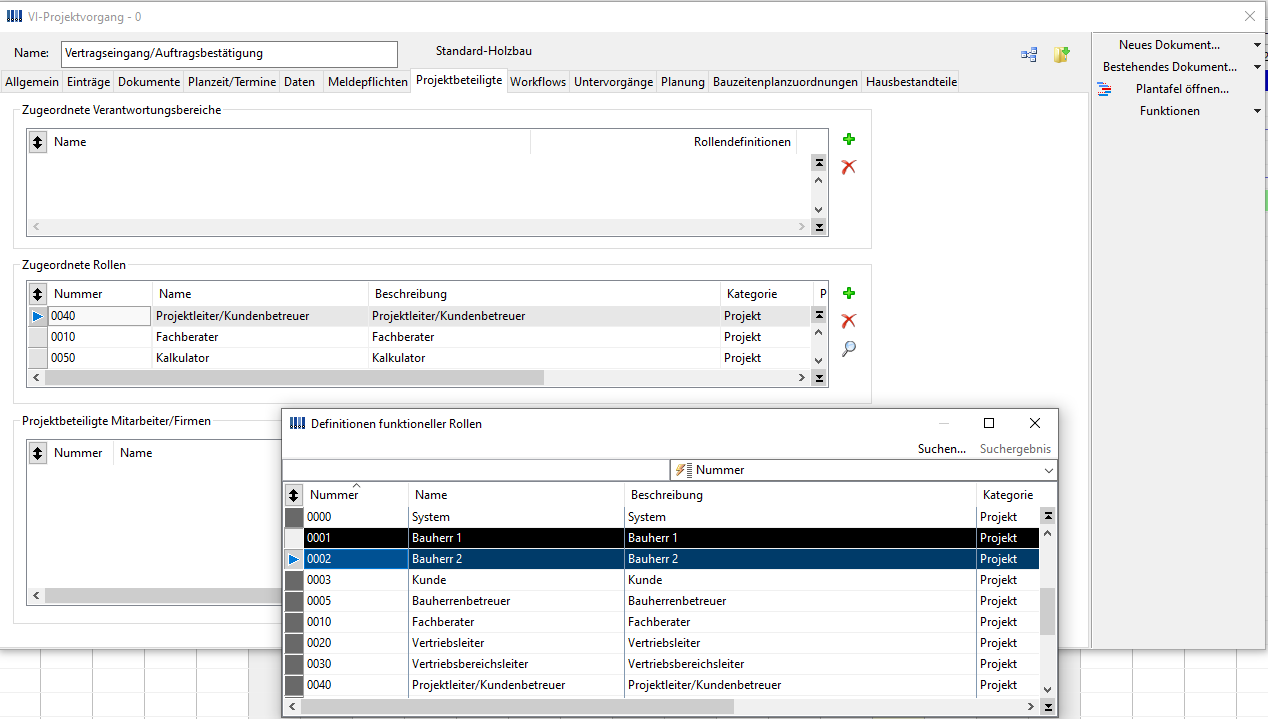Image resolution: width=1268 pixels, height=719 pixels.
Task: Switch to the Bauzeitenplanzuordnungen tab
Action: pos(785,82)
